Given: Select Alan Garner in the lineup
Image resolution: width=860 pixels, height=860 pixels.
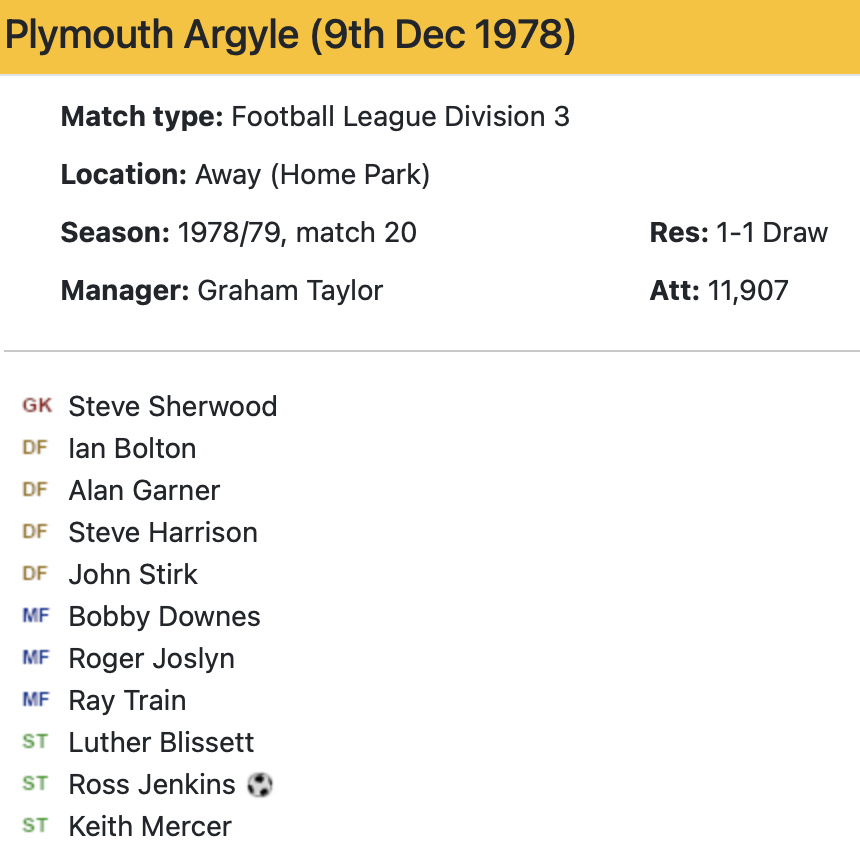Looking at the screenshot, I should 144,491.
